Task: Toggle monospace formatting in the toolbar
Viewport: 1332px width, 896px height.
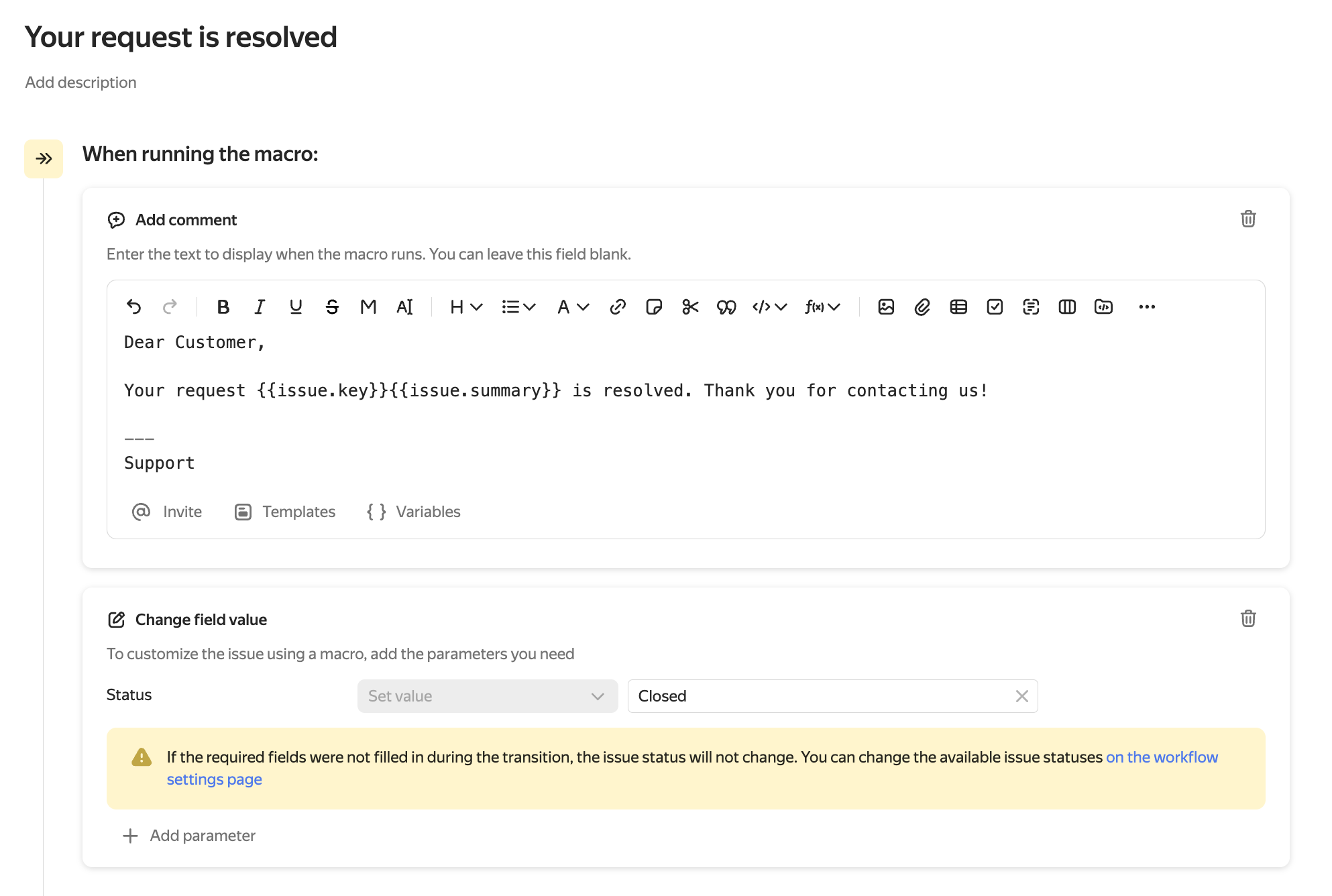Action: coord(368,306)
